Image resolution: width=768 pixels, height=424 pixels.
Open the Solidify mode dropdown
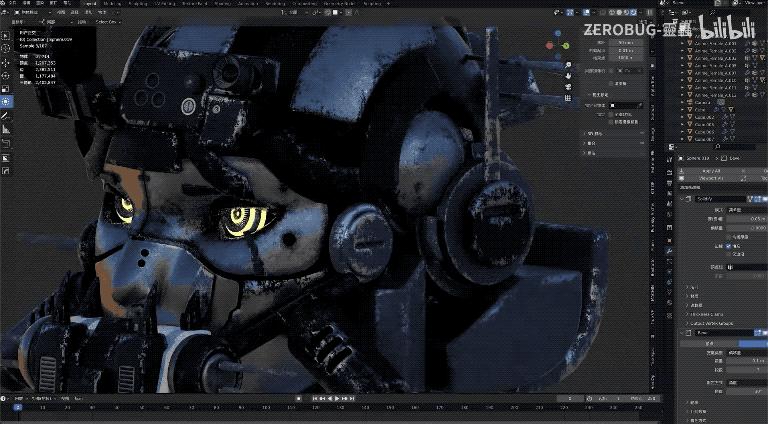(747, 210)
